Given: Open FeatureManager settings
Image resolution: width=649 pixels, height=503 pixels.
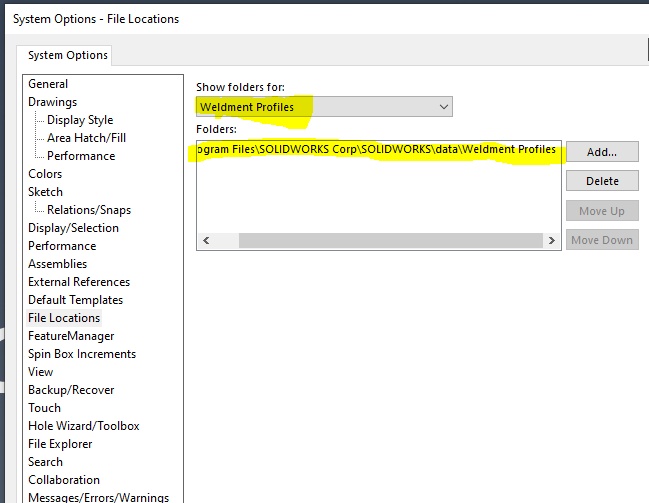Looking at the screenshot, I should tap(71, 336).
